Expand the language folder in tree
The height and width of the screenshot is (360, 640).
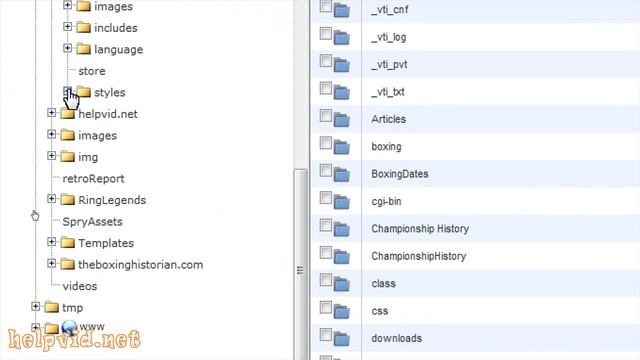pos(67,48)
